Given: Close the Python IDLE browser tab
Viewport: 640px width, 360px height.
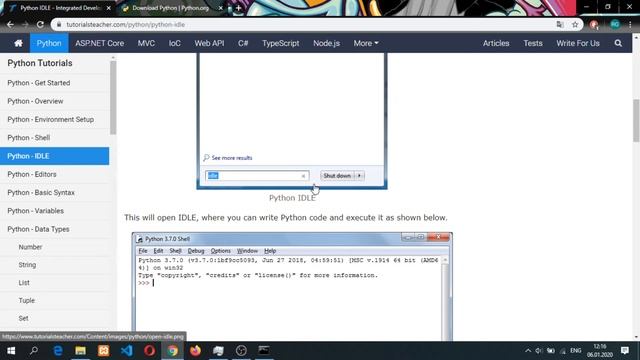Looking at the screenshot, I should tap(109, 8).
